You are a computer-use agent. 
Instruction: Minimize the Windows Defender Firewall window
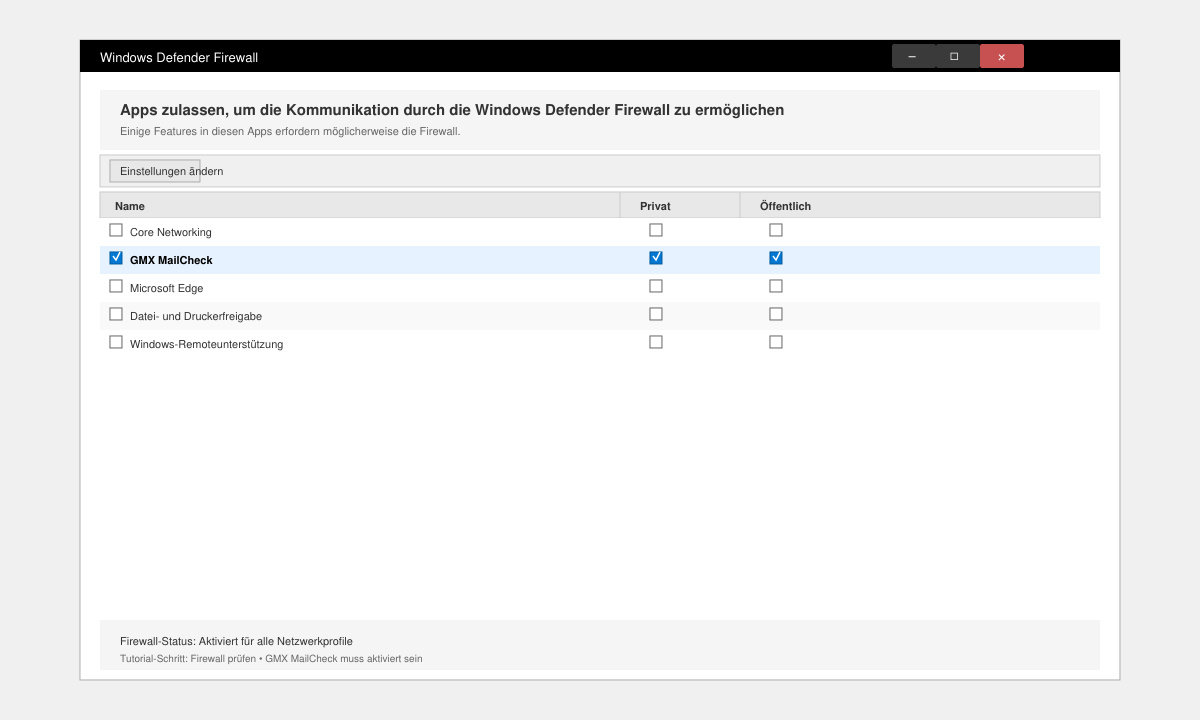click(x=913, y=56)
